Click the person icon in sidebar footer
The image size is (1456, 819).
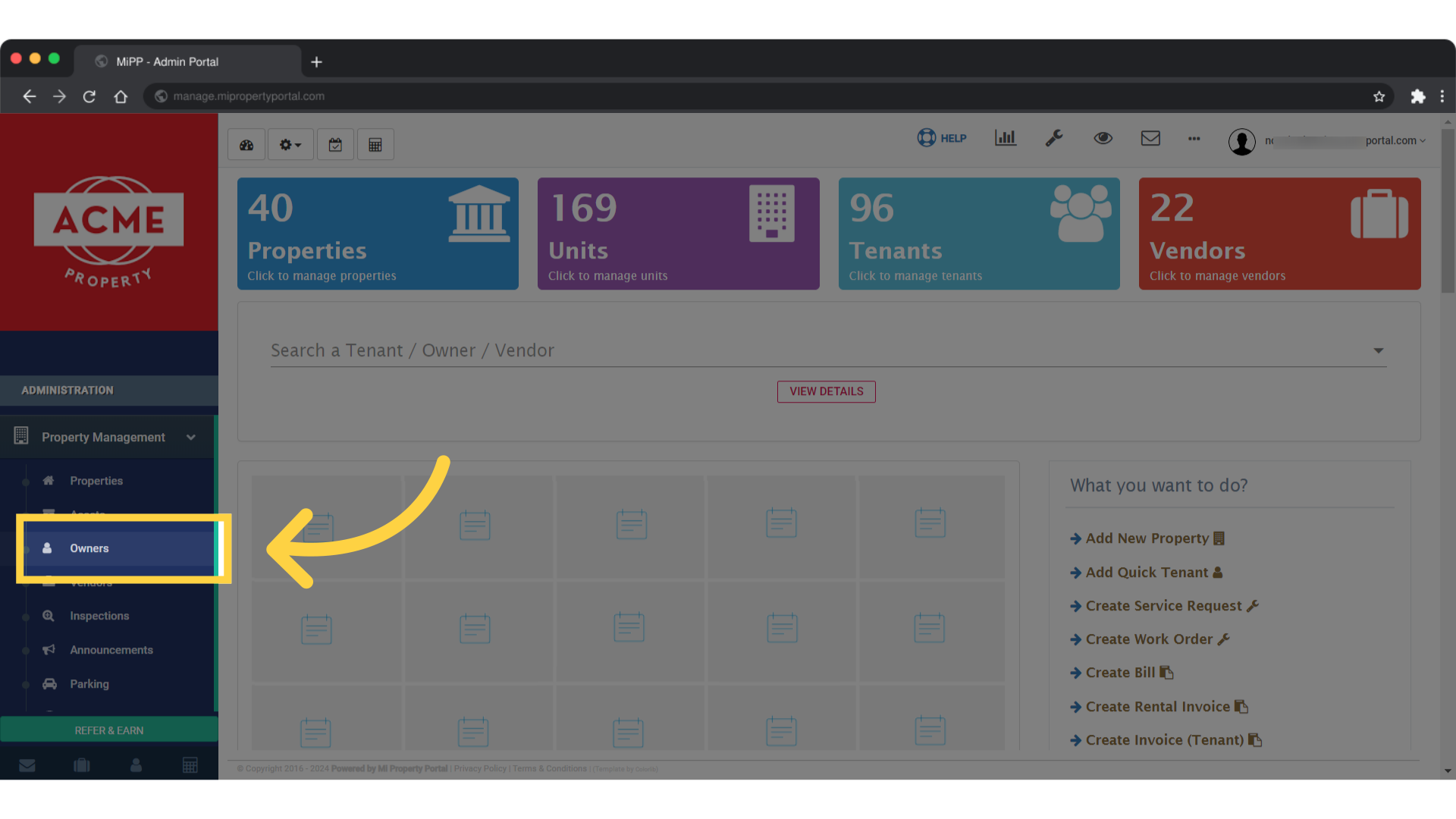pyautogui.click(x=136, y=765)
